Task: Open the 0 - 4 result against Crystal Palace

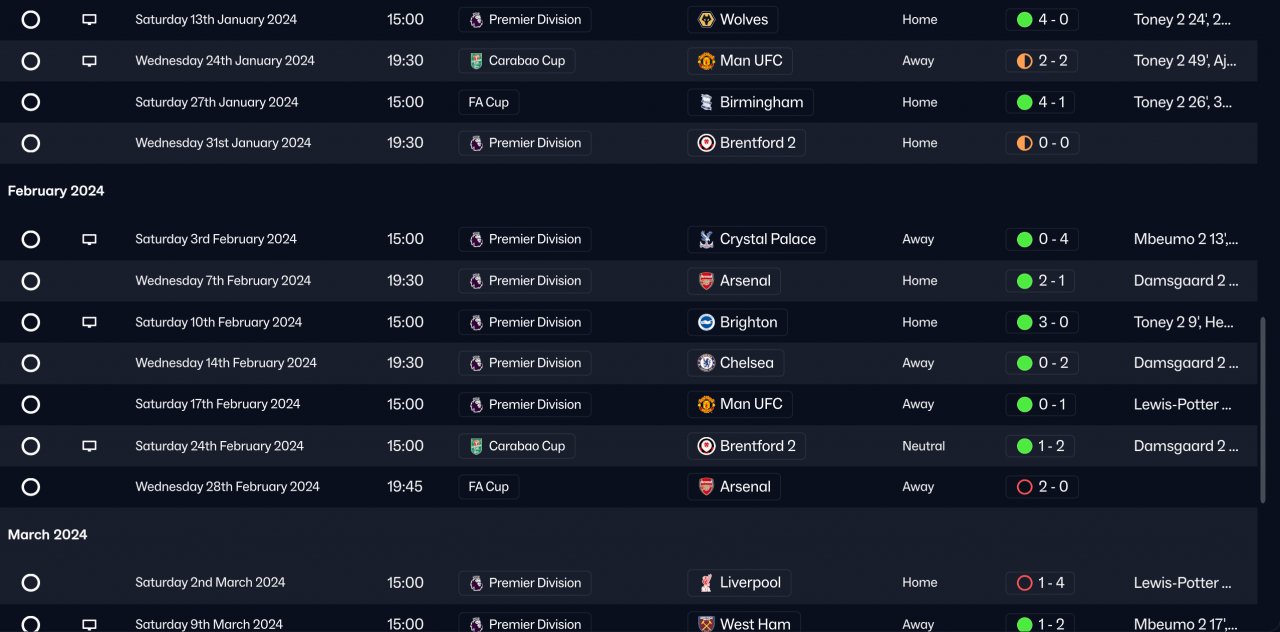Action: [1042, 239]
